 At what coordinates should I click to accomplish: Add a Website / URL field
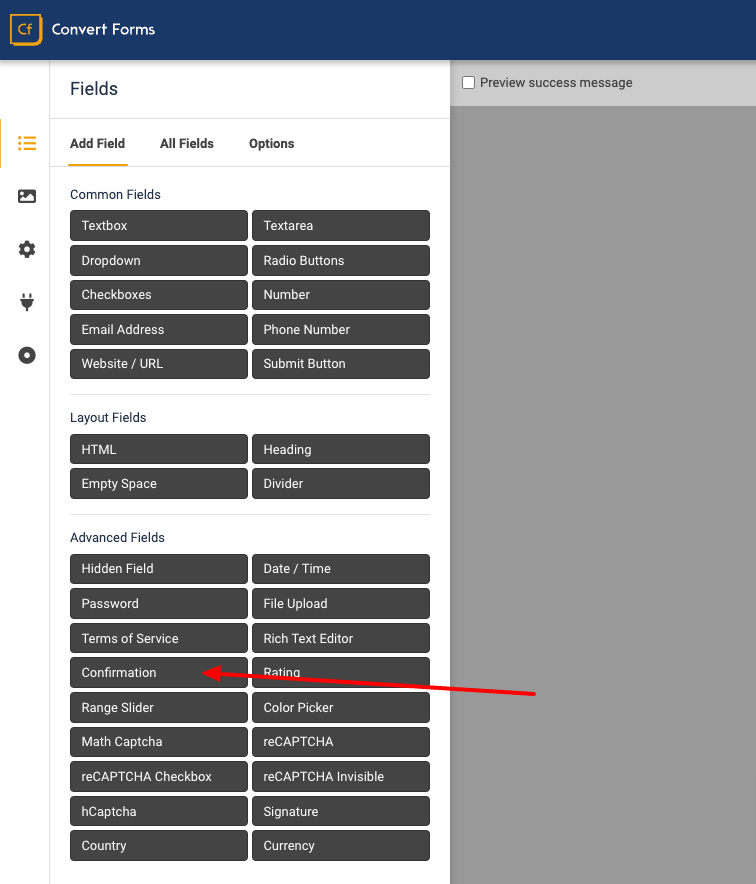coord(159,364)
